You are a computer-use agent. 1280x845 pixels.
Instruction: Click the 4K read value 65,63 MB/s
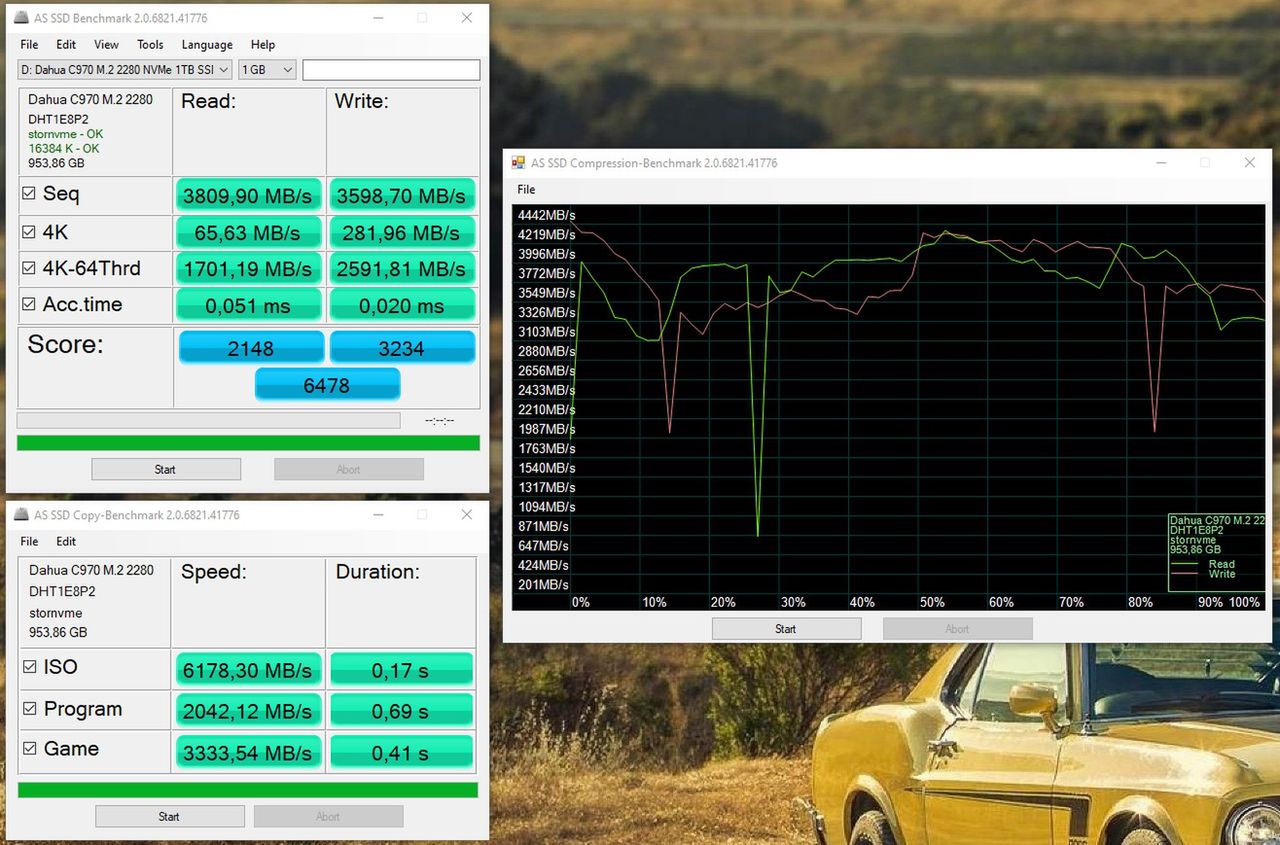click(249, 233)
